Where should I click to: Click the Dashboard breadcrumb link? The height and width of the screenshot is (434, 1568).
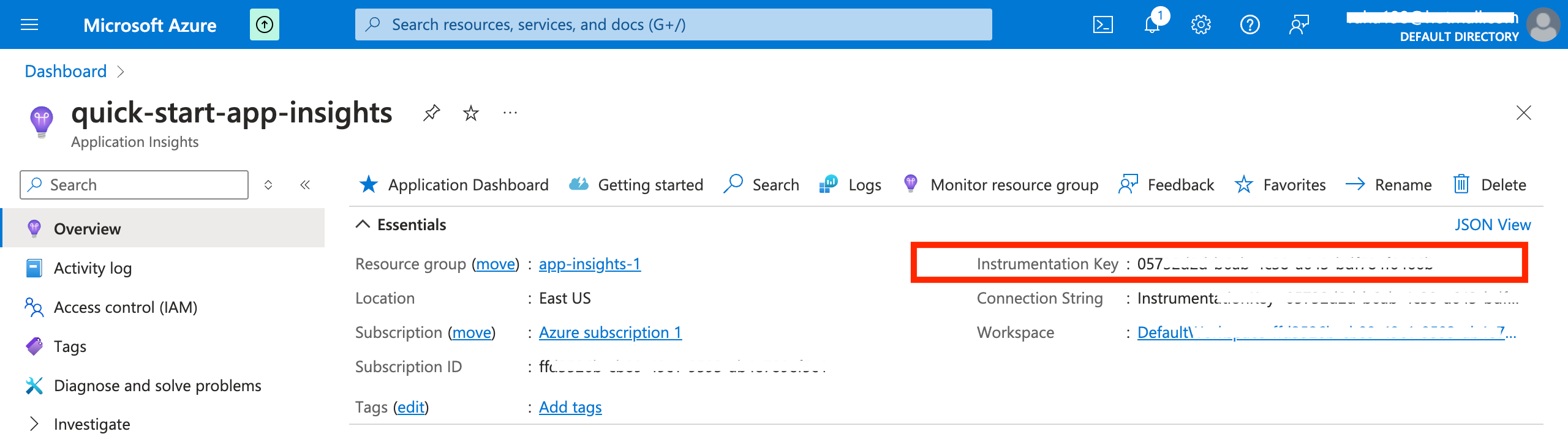coord(66,71)
